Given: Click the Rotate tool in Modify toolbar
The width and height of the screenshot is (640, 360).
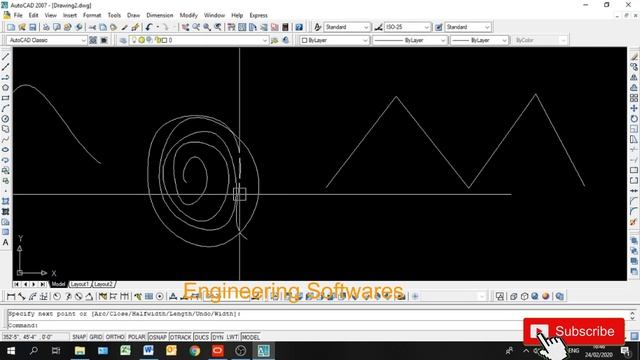Looking at the screenshot, I should click(x=634, y=119).
